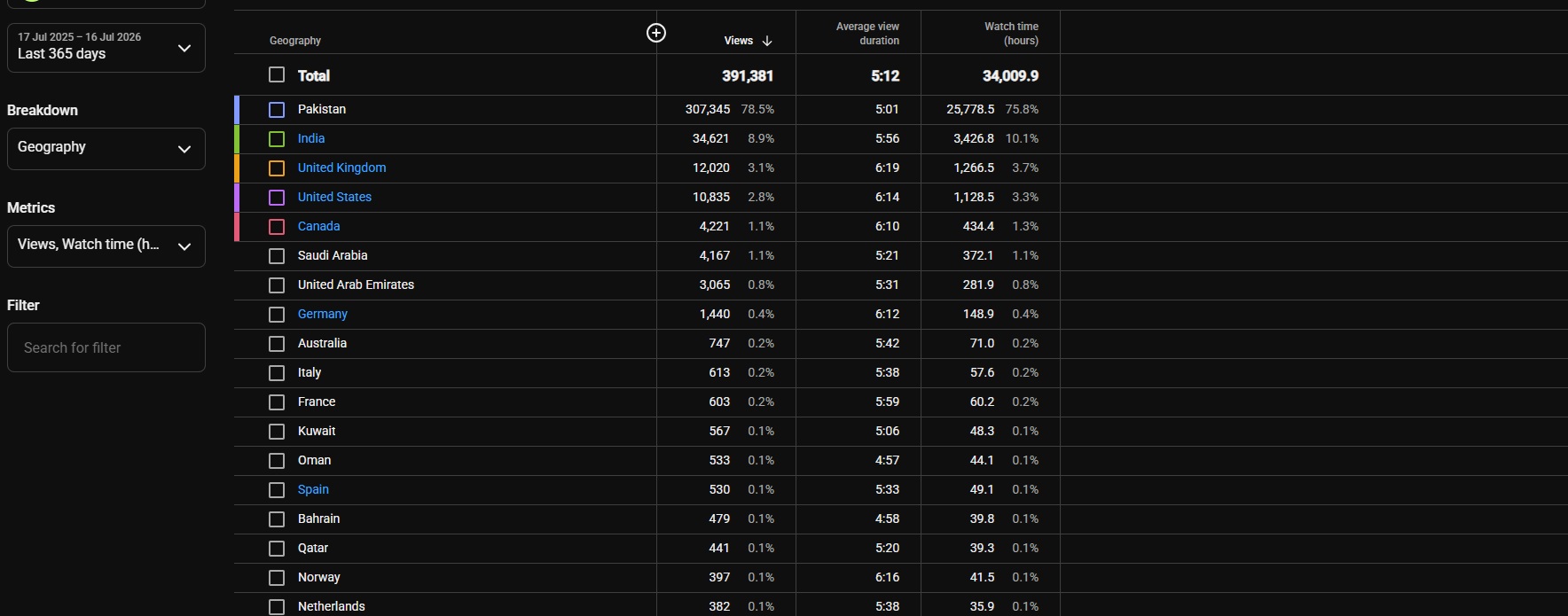Viewport: 1568px width, 616px height.
Task: Open the India geography link
Action: [x=311, y=138]
